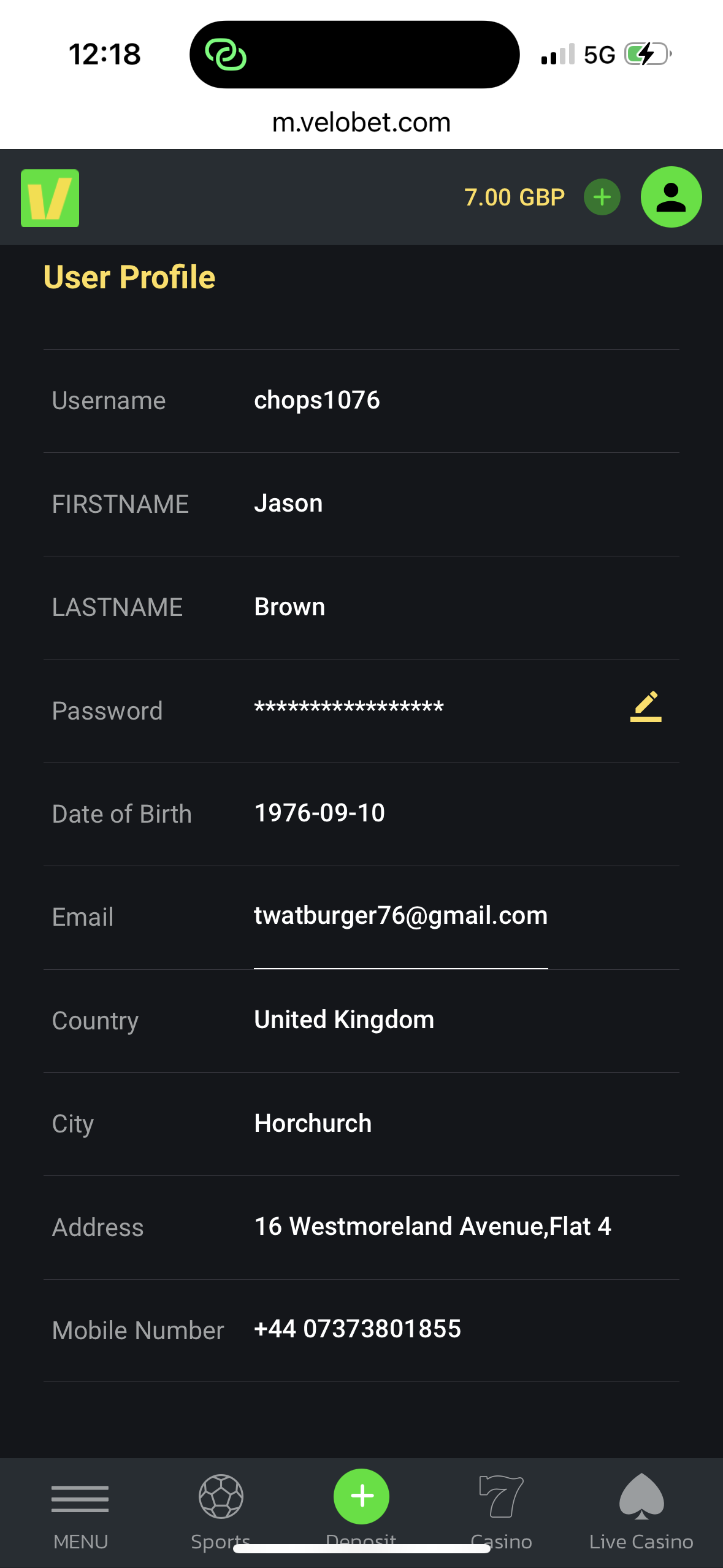Tap the masked Password value
The height and width of the screenshot is (1568, 723).
pos(349,709)
